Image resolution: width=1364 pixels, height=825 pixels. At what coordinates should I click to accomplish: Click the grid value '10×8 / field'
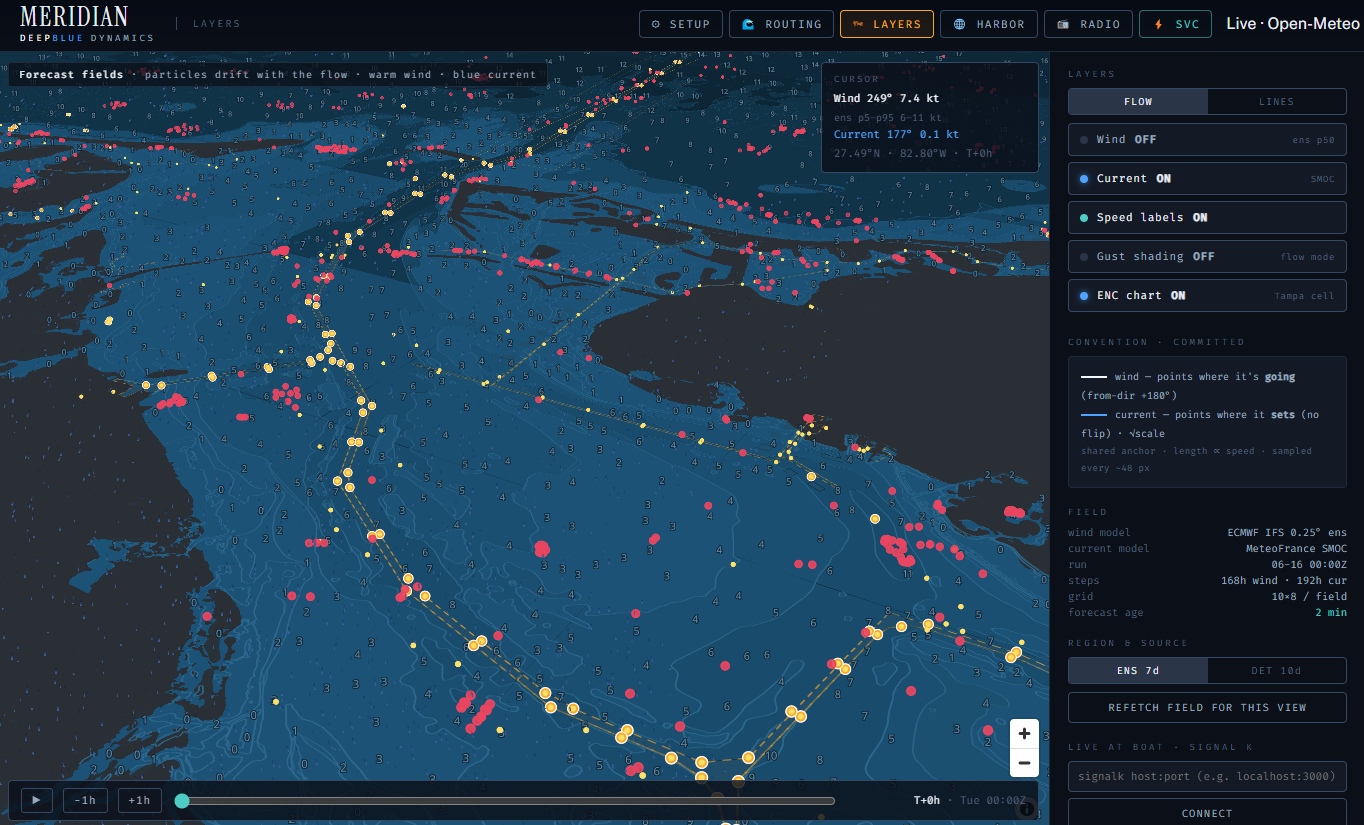(1309, 597)
